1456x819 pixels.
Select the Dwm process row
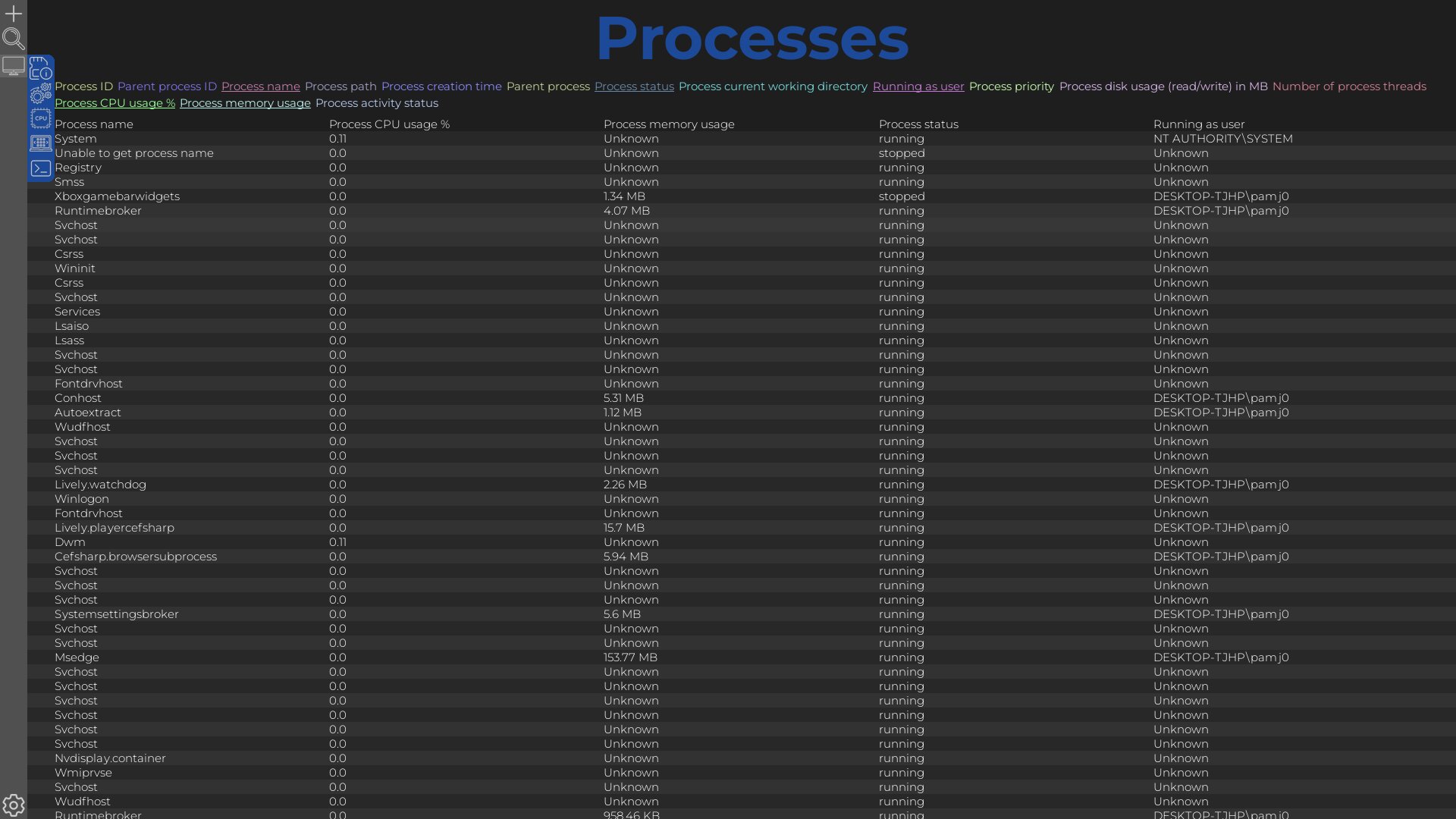coord(742,542)
